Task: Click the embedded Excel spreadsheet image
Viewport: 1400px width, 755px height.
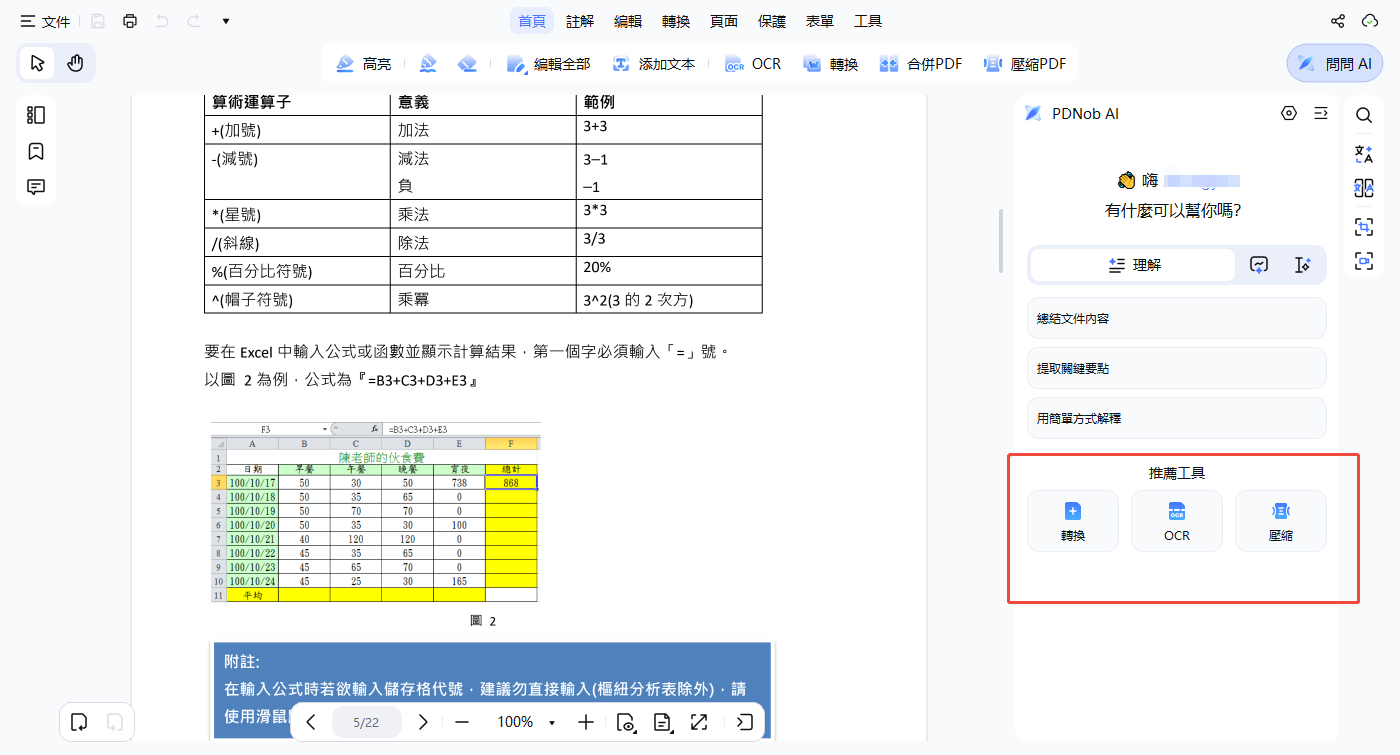Action: [375, 512]
